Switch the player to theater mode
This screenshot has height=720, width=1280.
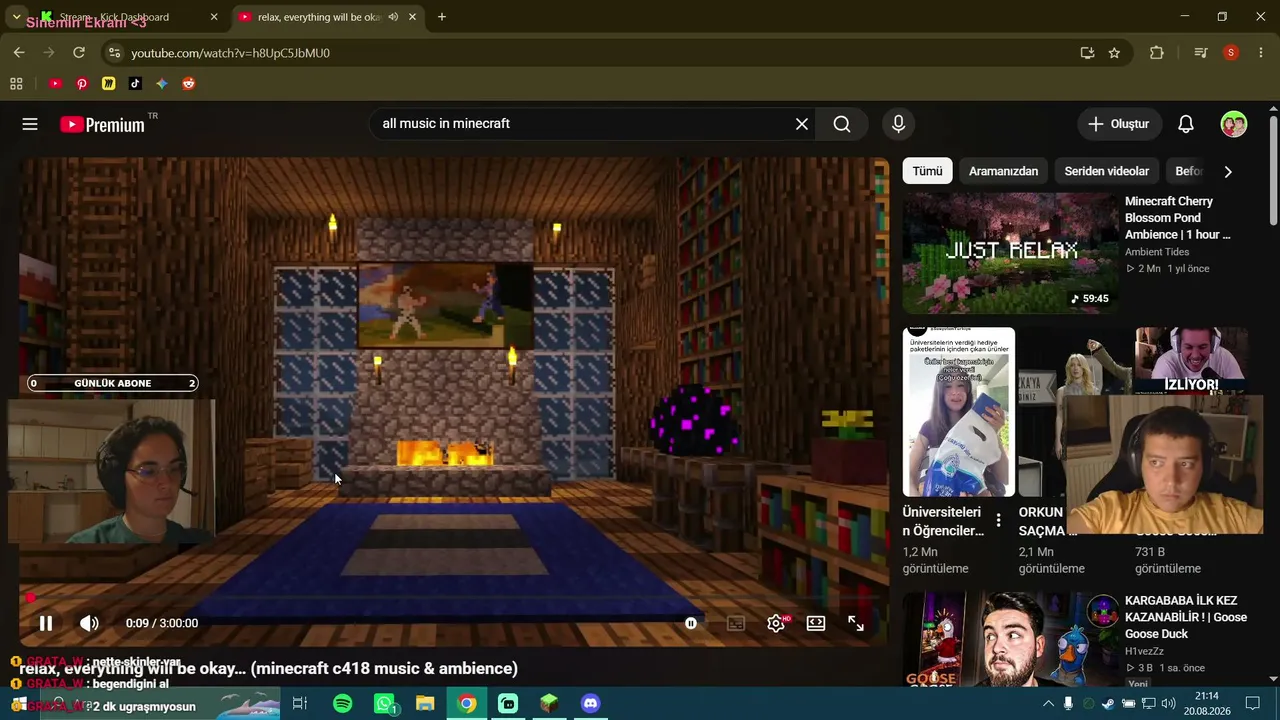pyautogui.click(x=816, y=623)
